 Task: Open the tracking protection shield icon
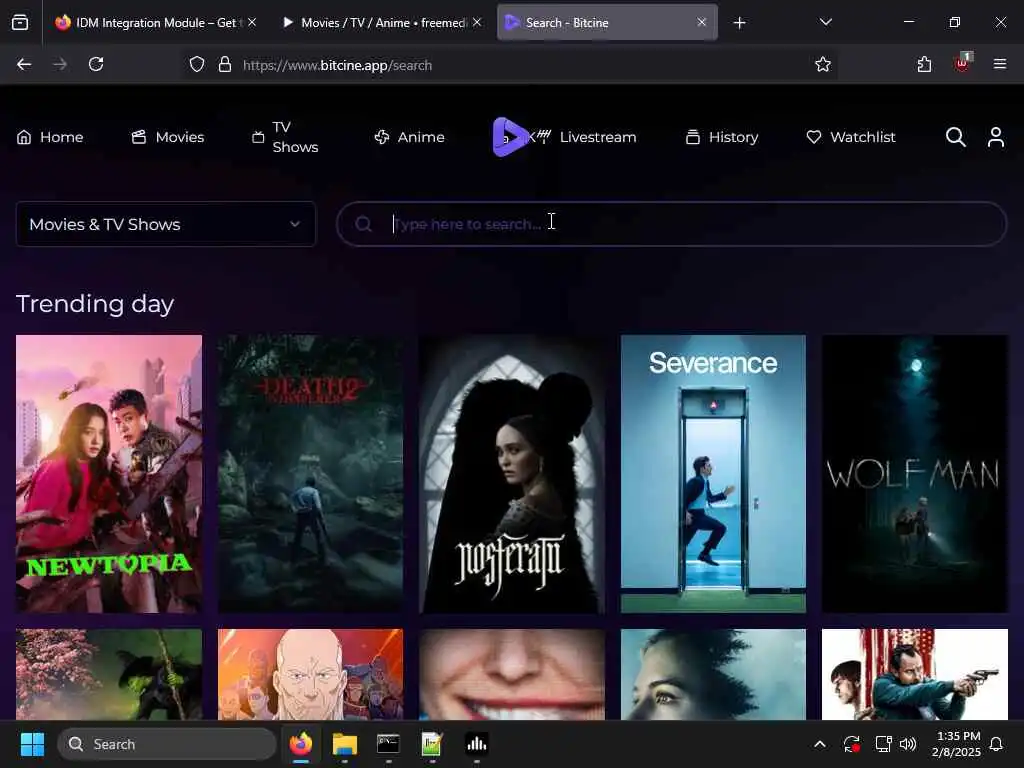coord(197,65)
